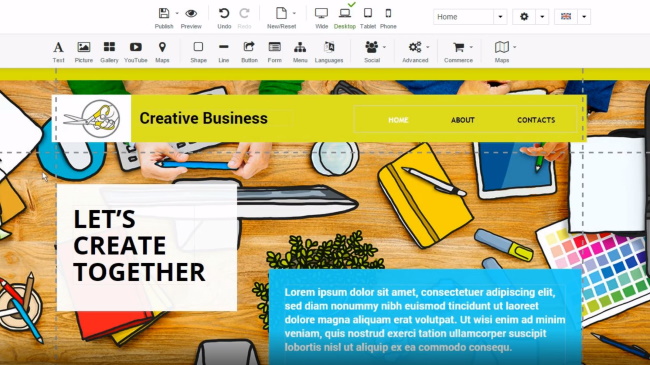The height and width of the screenshot is (365, 650).
Task: Expand the Advanced dropdown arrow
Action: click(x=428, y=47)
